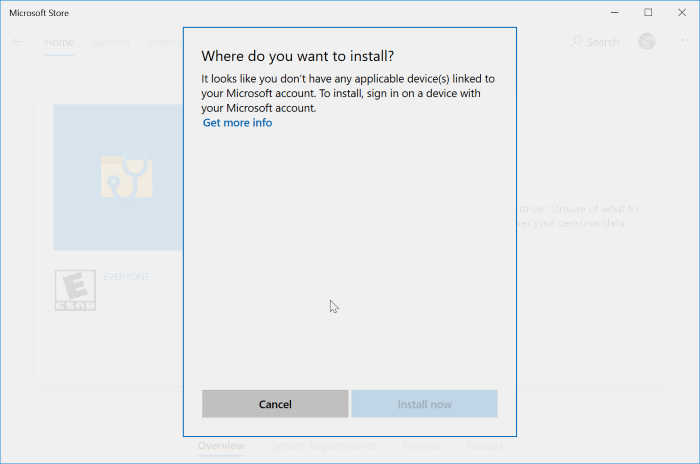Click the ESRB Everyone rating badge

point(75,290)
